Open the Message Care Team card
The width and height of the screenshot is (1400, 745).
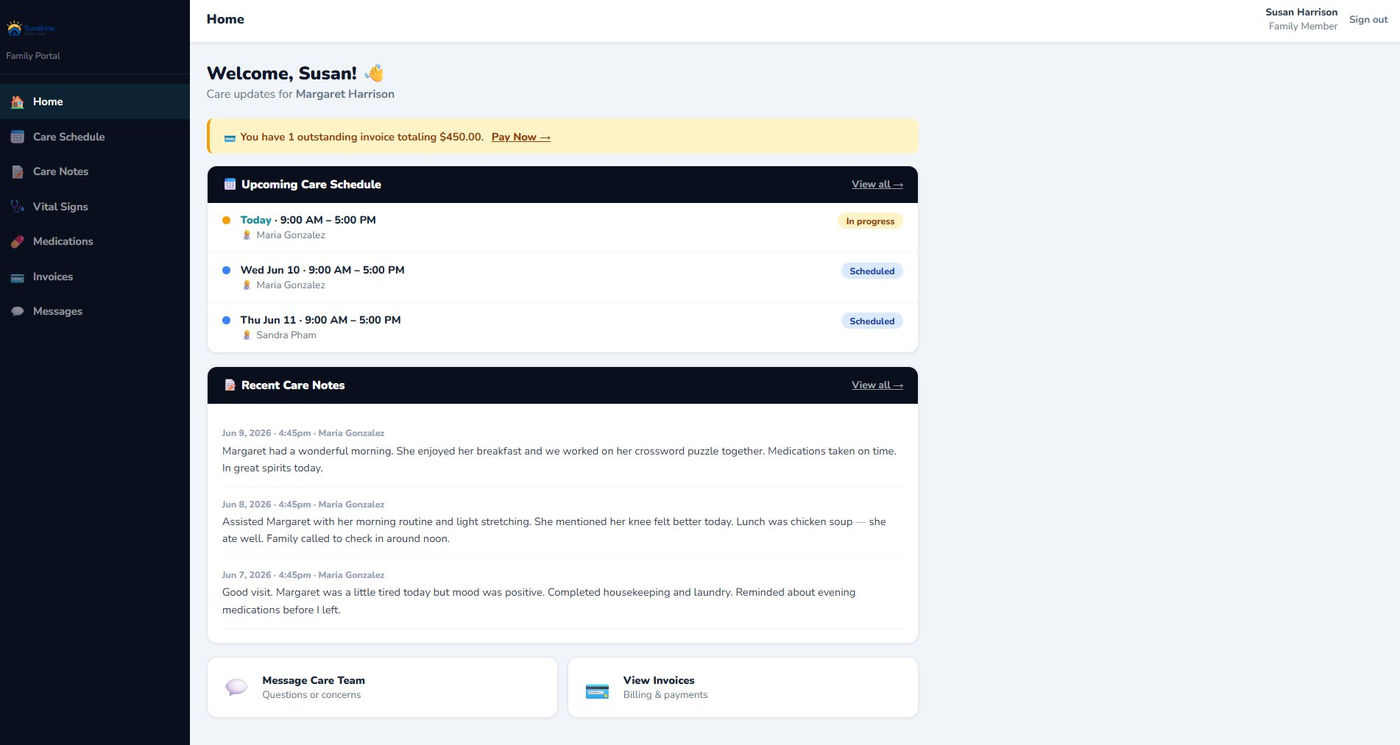382,687
